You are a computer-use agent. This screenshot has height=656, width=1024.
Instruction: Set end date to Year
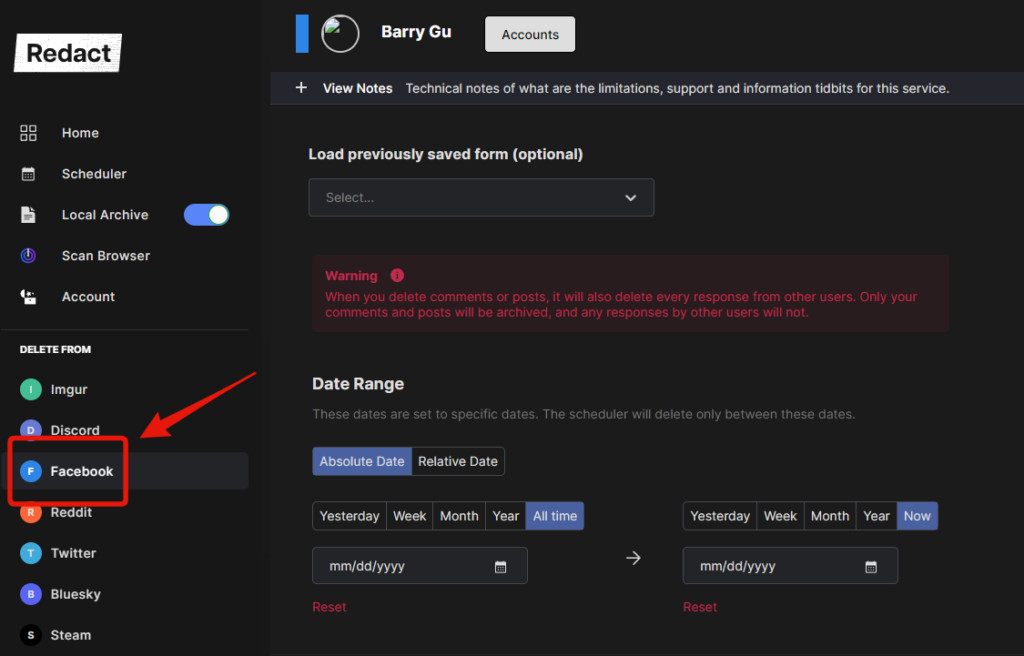click(x=876, y=516)
